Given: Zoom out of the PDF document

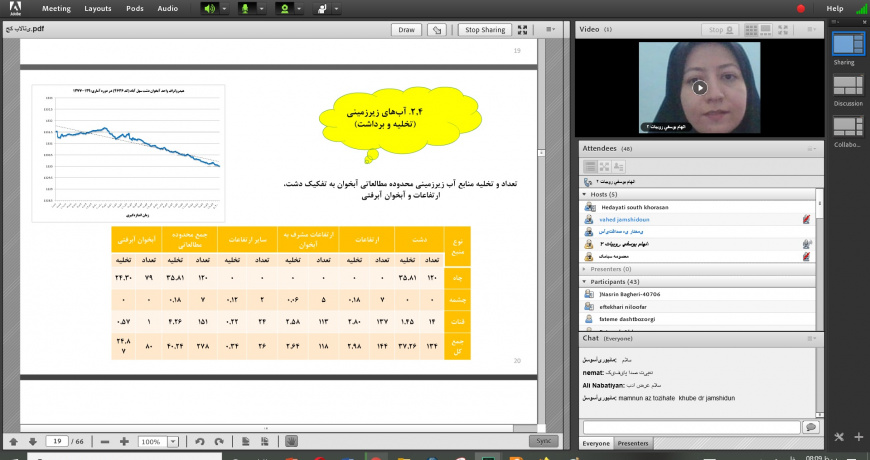Looking at the screenshot, I should (105, 442).
